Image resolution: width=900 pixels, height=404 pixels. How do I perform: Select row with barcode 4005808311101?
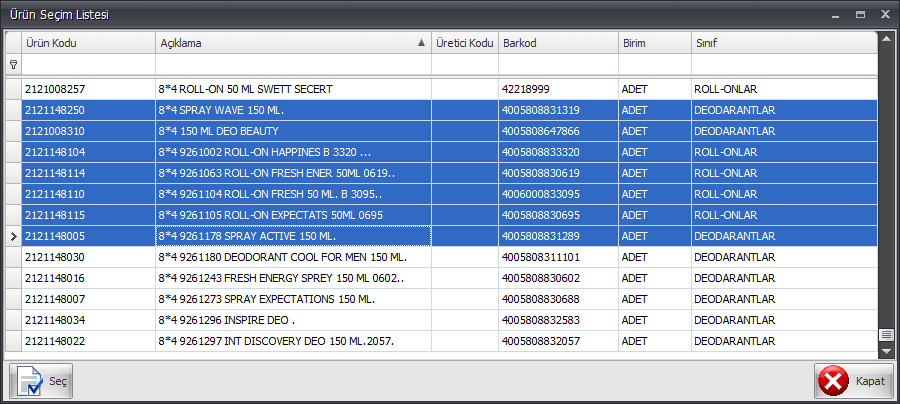coord(557,257)
